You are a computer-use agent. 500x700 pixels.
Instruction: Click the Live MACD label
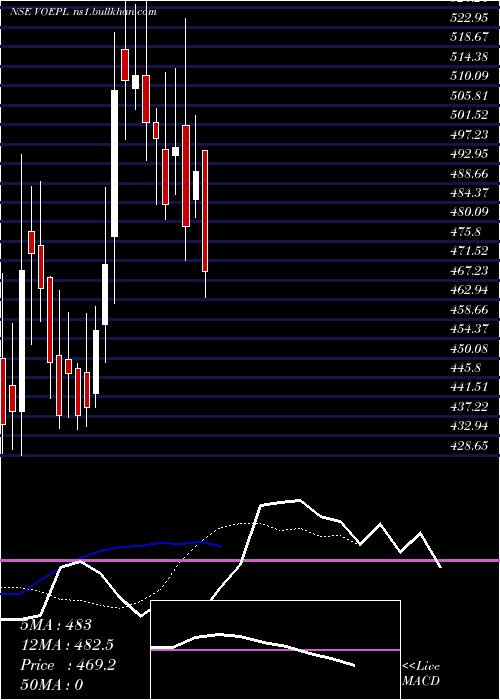pos(421,674)
